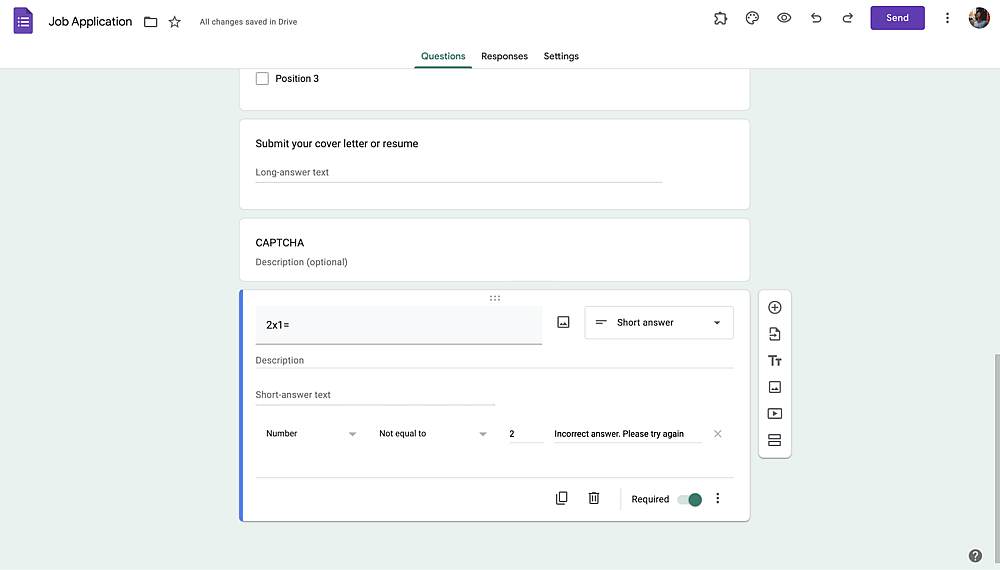Open the top-bar more options menu
1000x570 pixels.
947,18
